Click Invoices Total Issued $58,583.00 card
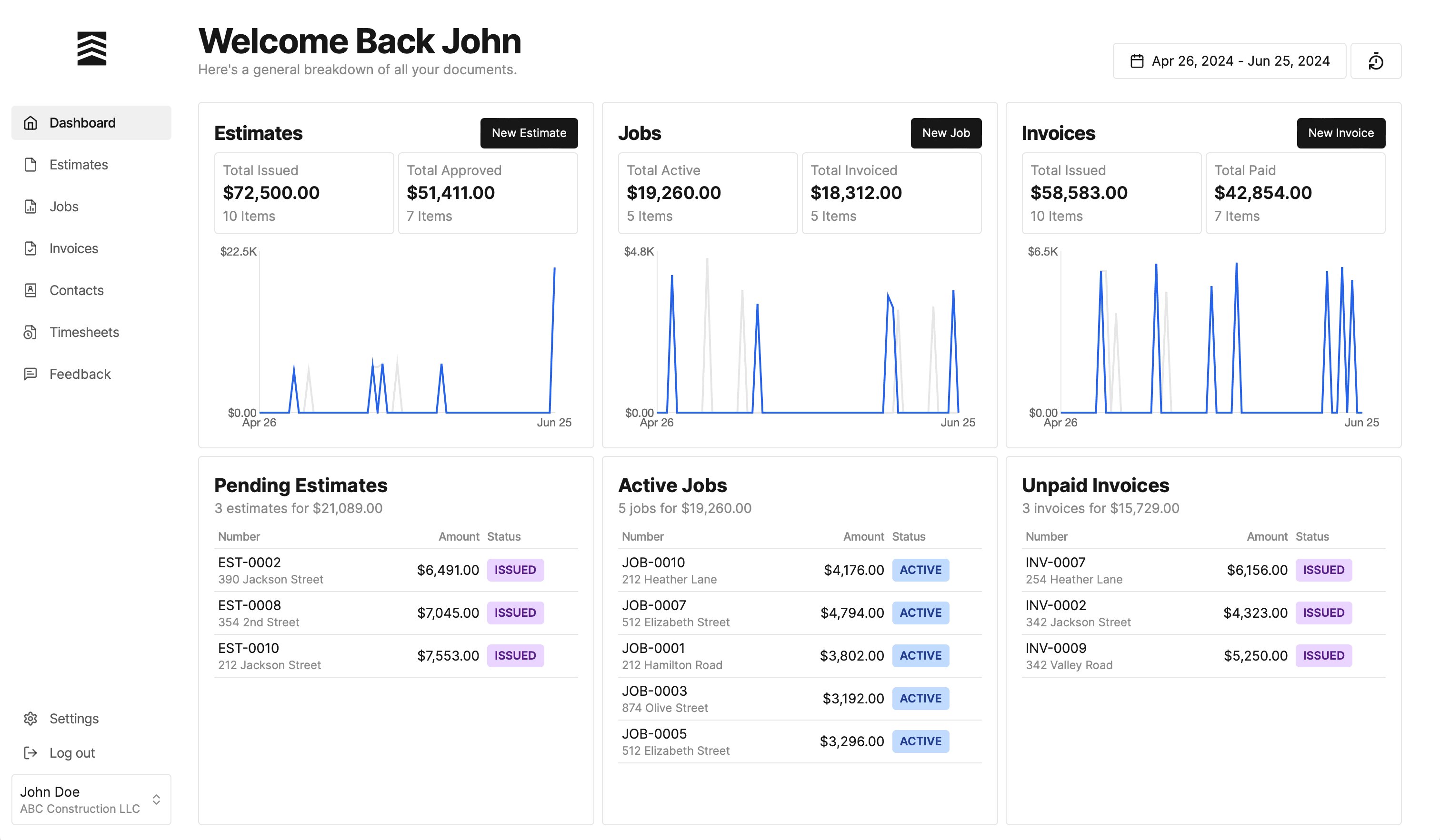Viewport: 1440px width, 840px height. 1112,193
